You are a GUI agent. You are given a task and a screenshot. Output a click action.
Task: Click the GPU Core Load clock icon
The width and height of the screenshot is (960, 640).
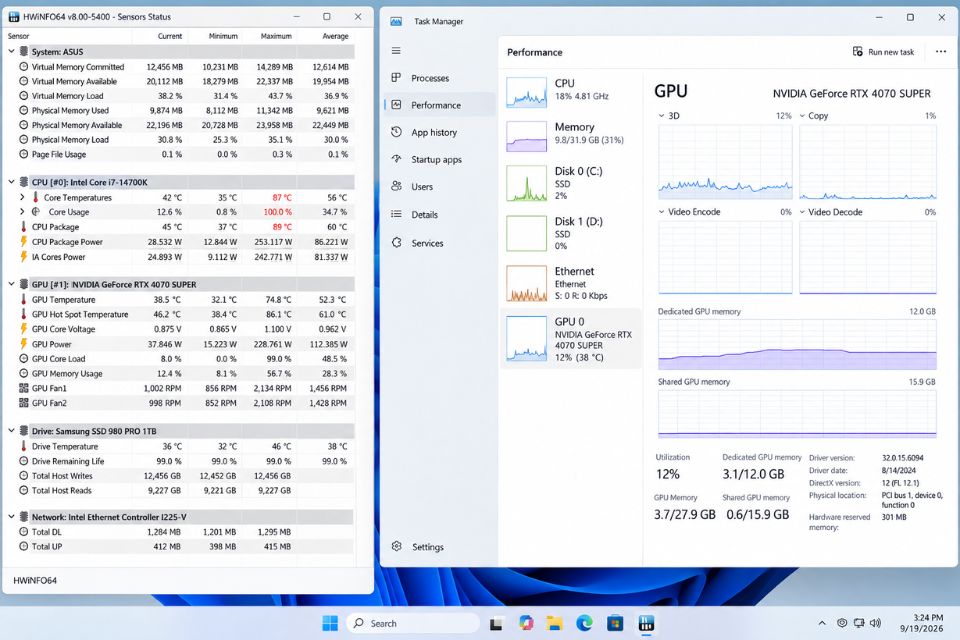[x=23, y=359]
